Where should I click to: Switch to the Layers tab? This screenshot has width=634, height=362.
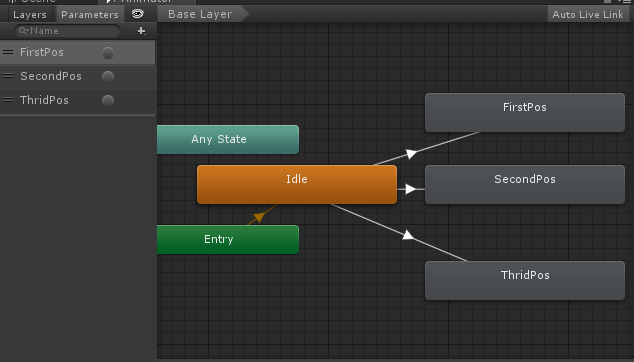pyautogui.click(x=30, y=15)
